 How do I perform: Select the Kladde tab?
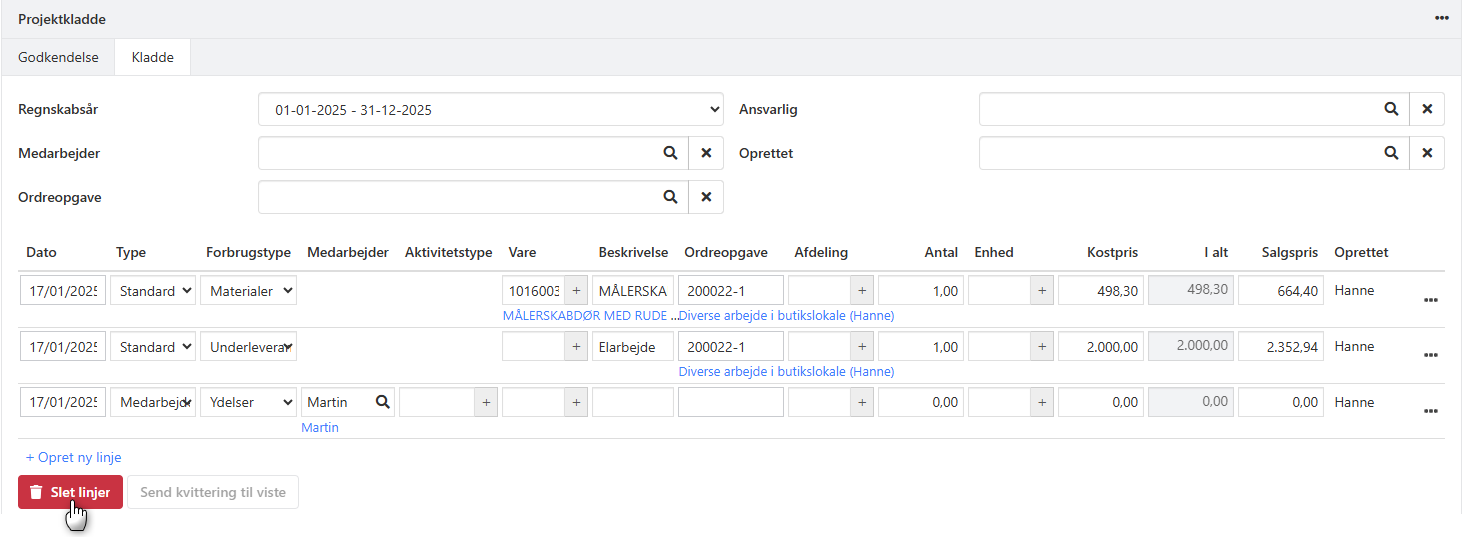[x=153, y=57]
